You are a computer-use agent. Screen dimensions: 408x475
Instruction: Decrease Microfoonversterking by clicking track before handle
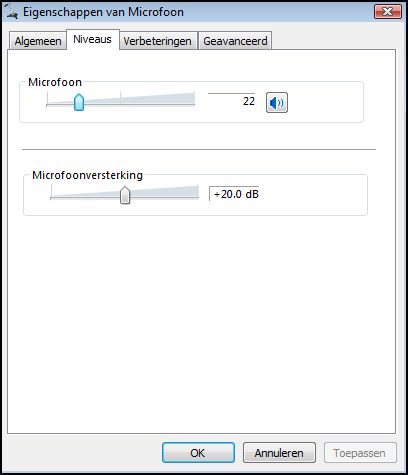pos(85,198)
